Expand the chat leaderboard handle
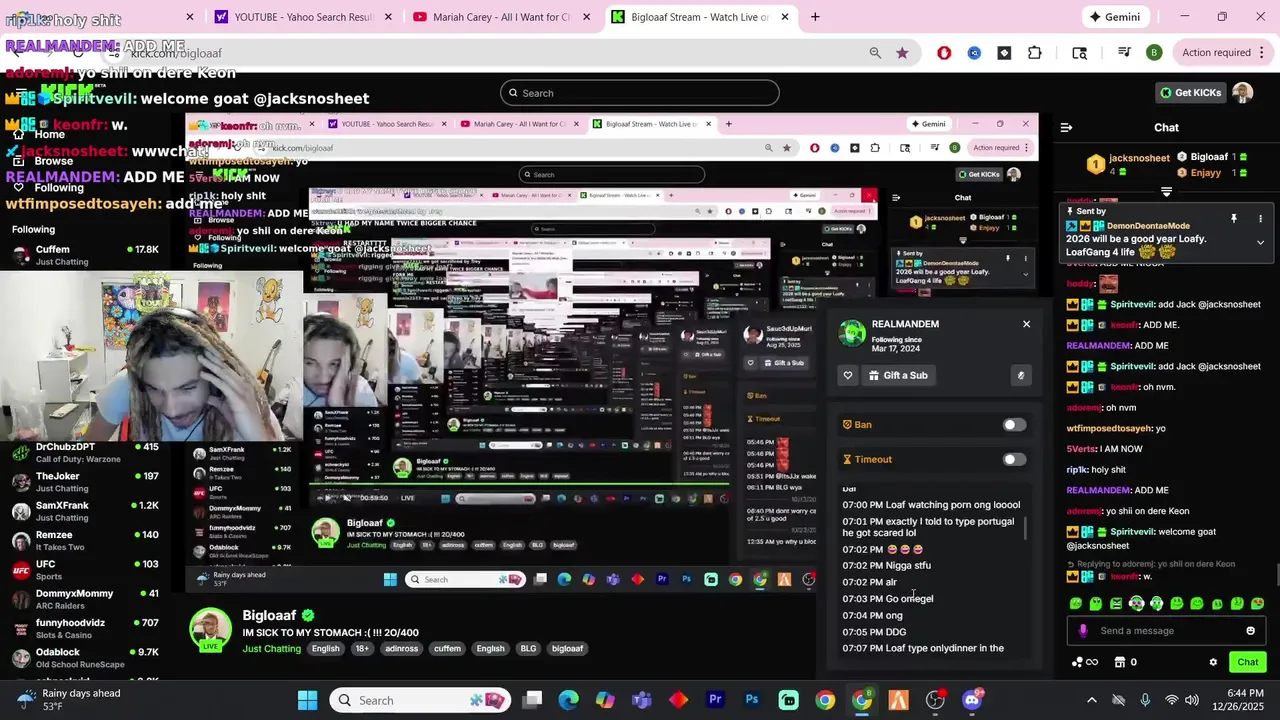The image size is (1280, 720). point(1166,191)
